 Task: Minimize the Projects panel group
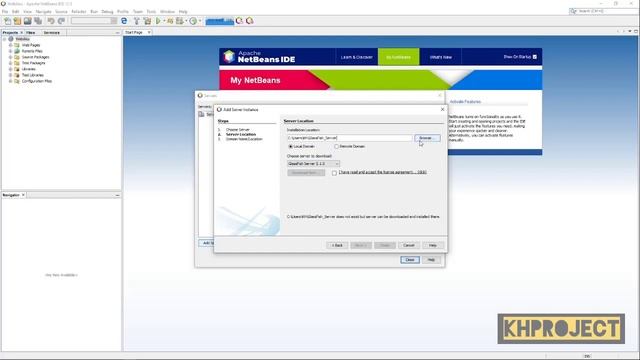coord(118,33)
